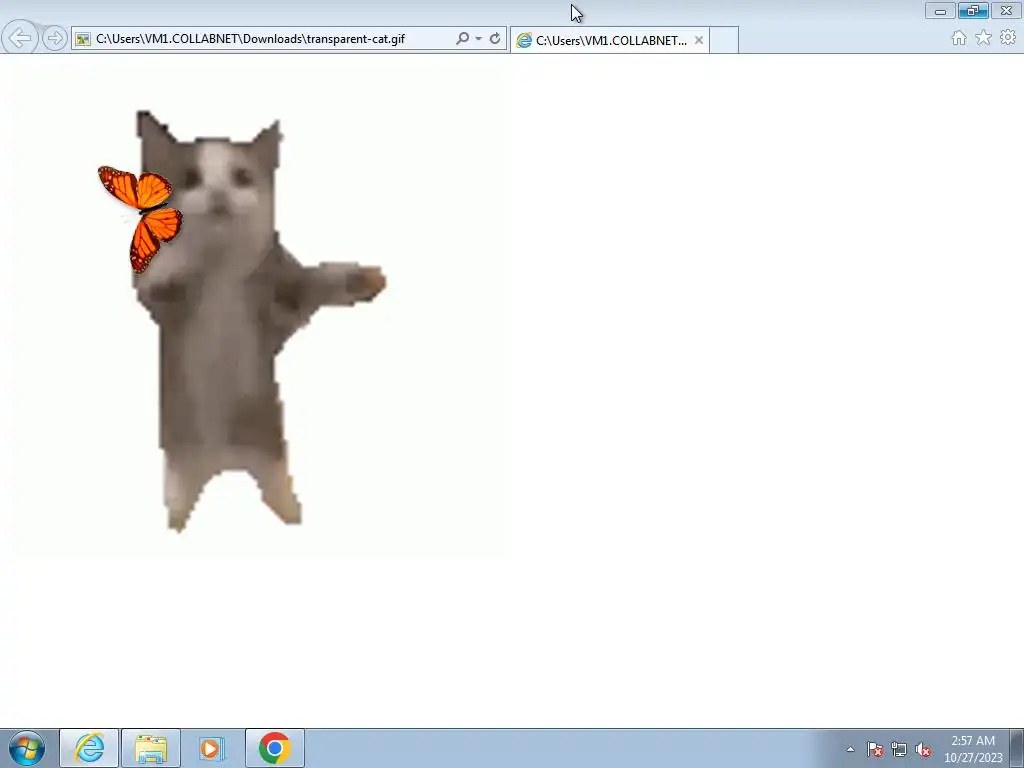Click the muted volume speaker icon
Image resolution: width=1024 pixels, height=768 pixels.
pyautogui.click(x=923, y=749)
